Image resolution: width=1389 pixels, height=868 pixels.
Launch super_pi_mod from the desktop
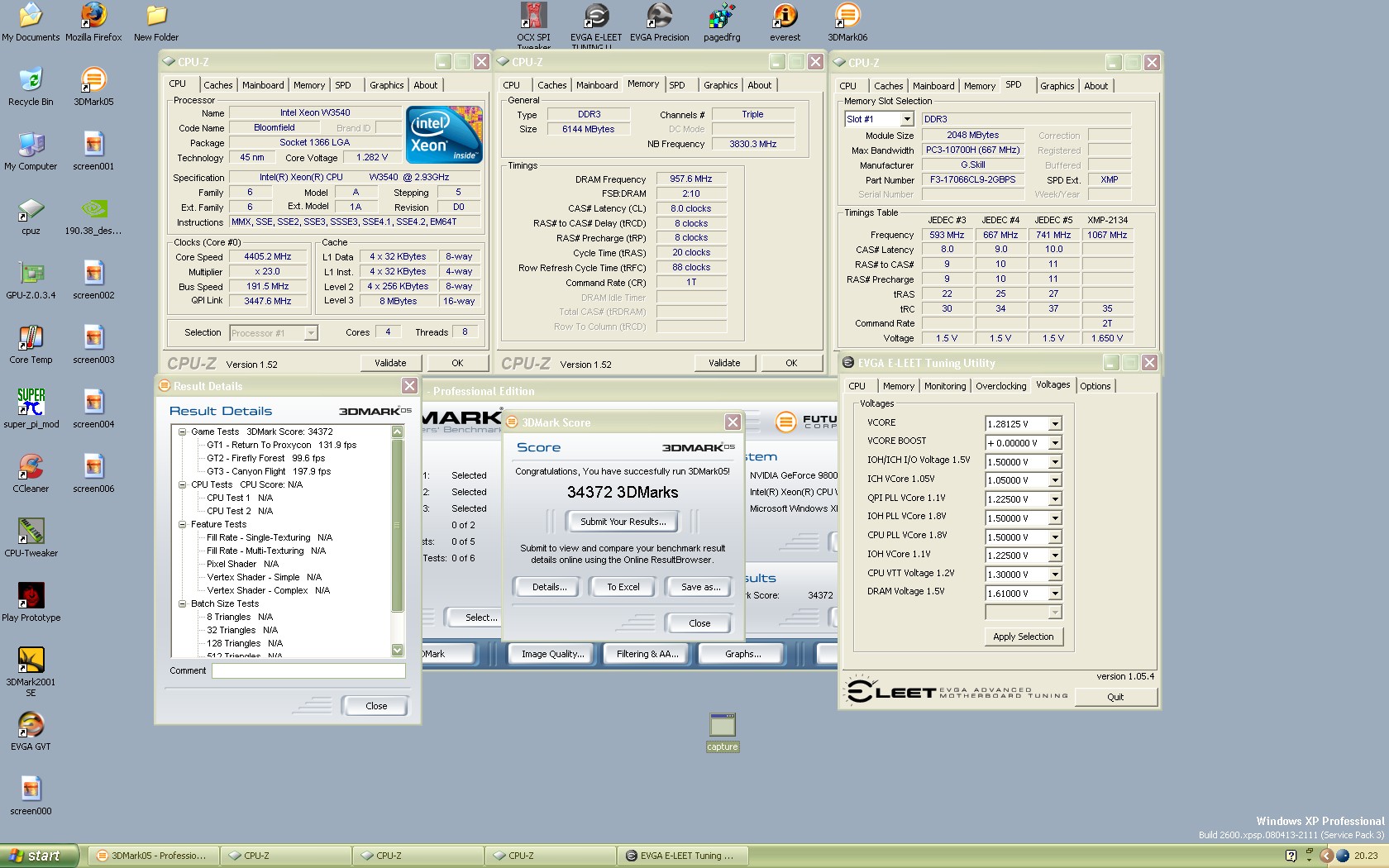click(x=31, y=409)
